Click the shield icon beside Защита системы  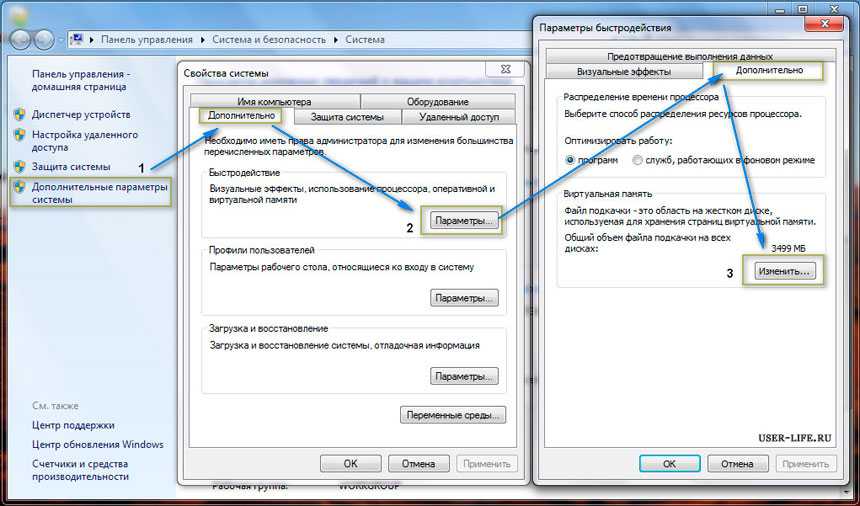click(x=19, y=166)
